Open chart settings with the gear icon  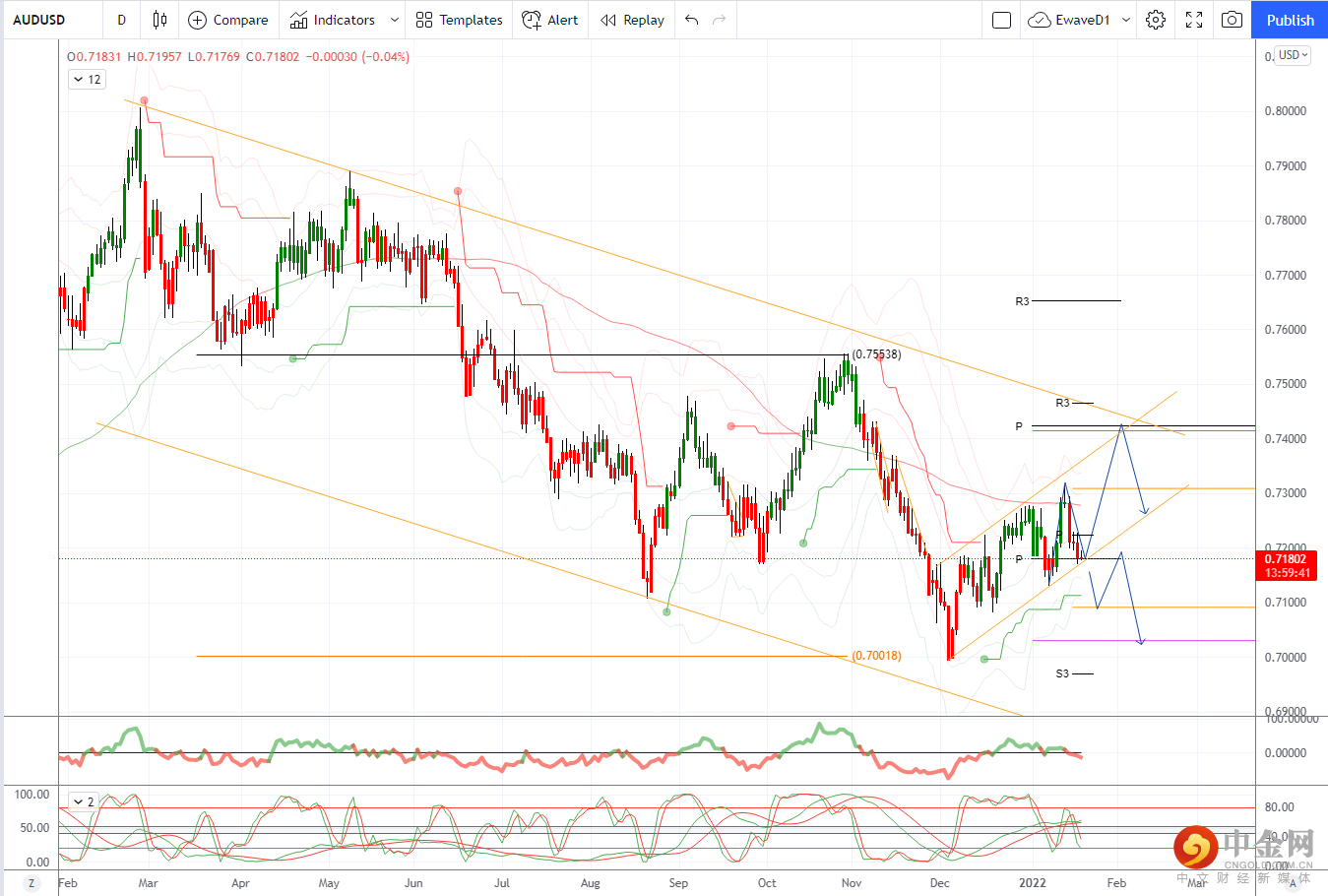click(1156, 20)
